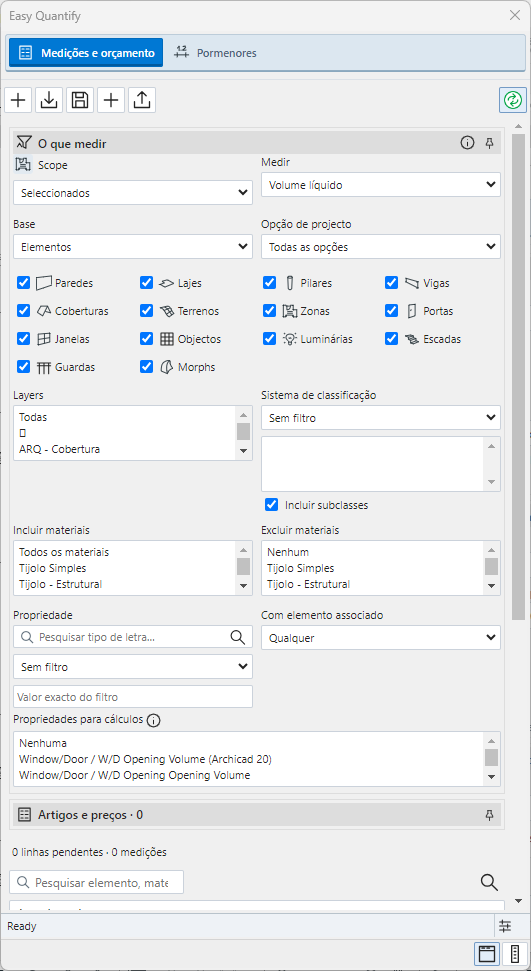Select W/D Opening Opening Volume property
Image resolution: width=531 pixels, height=971 pixels.
click(250, 775)
